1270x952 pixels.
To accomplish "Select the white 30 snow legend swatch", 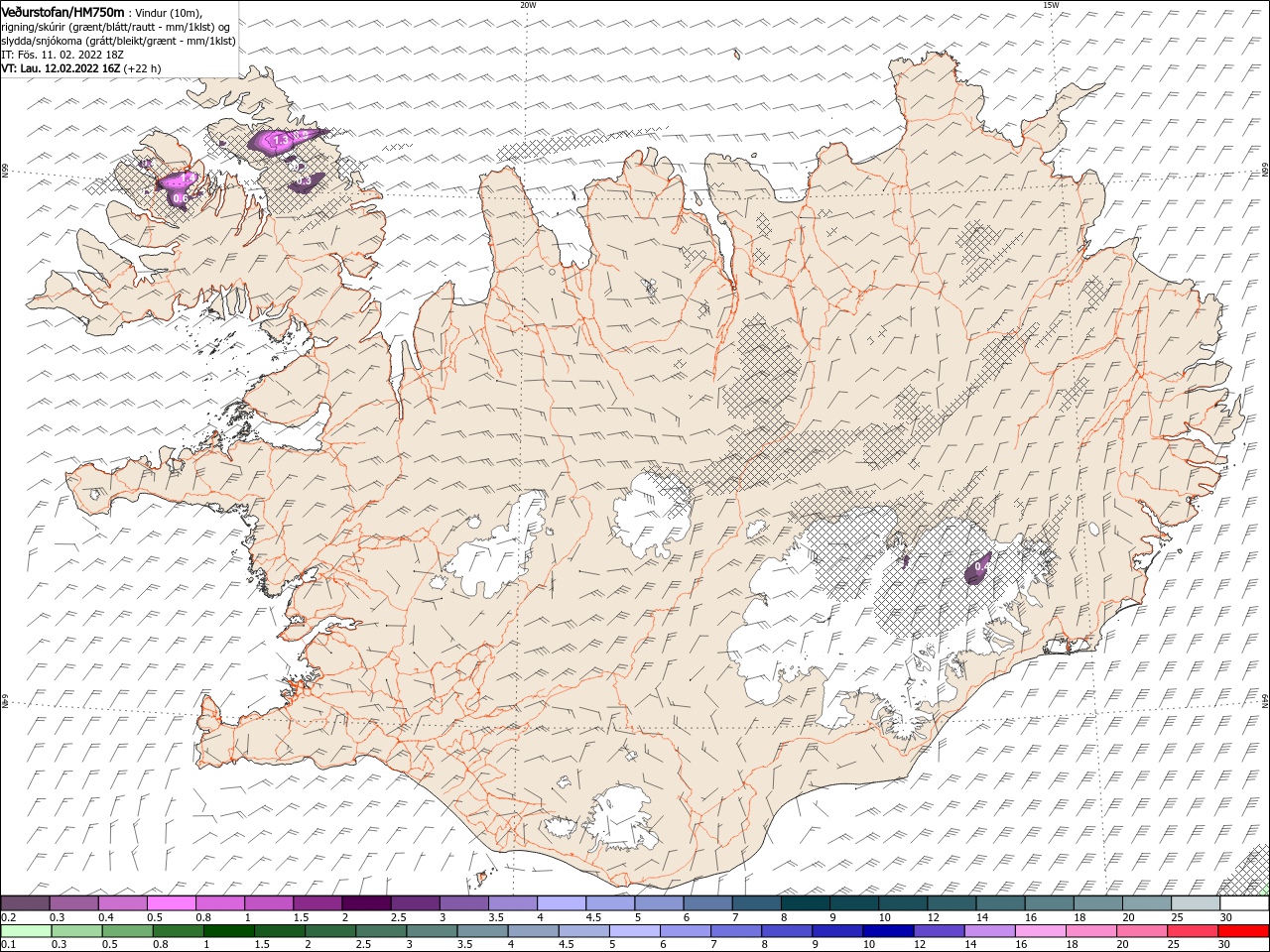I will [x=1245, y=903].
